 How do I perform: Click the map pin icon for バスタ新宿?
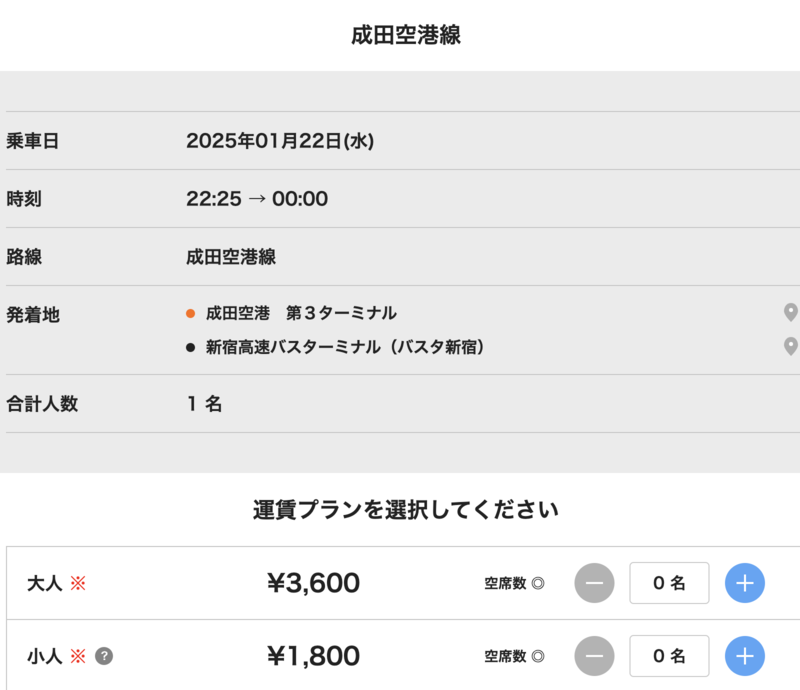789,347
